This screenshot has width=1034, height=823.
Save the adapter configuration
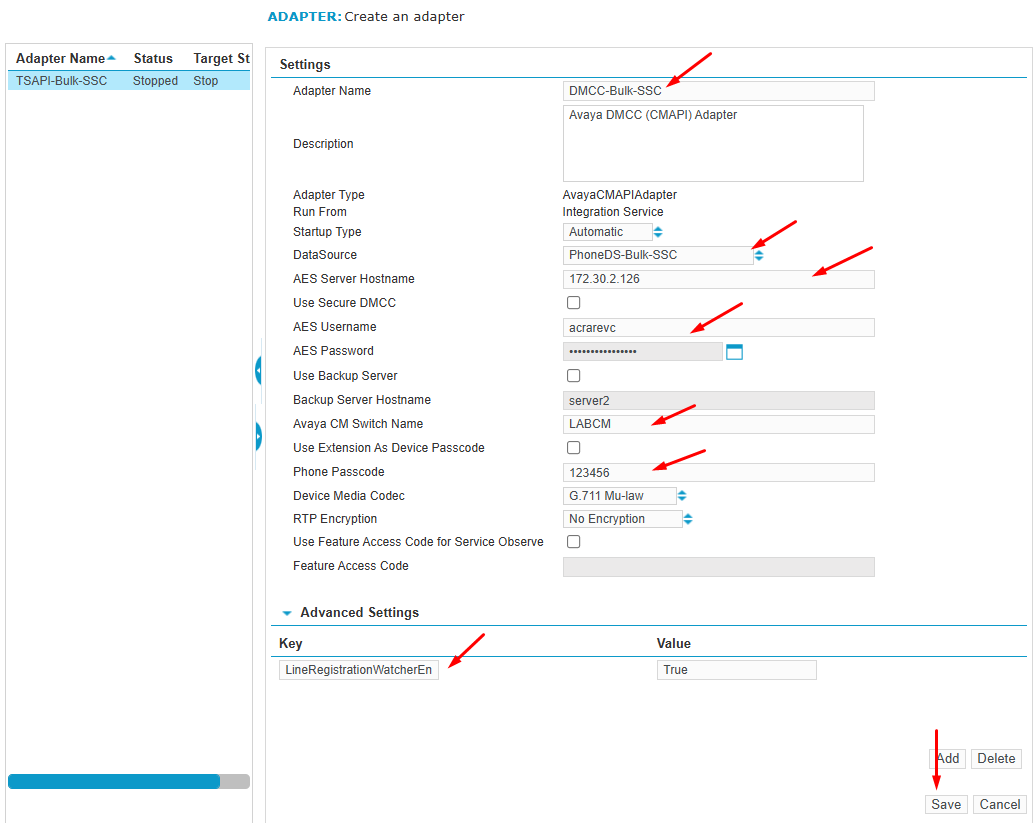point(945,804)
